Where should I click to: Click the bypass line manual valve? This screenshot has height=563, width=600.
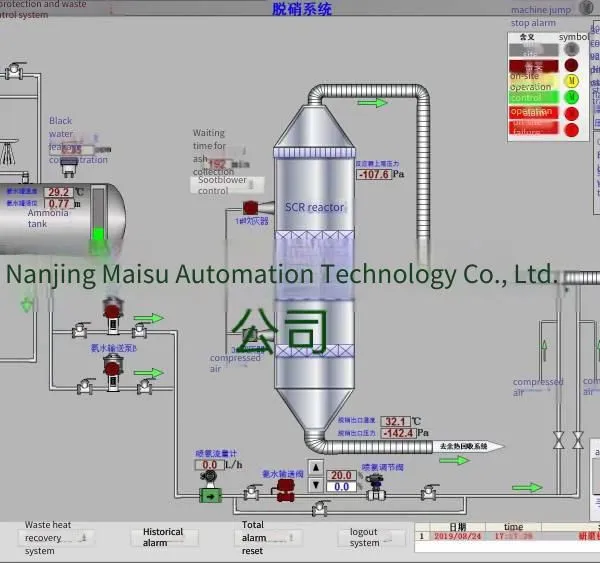click(x=320, y=508)
